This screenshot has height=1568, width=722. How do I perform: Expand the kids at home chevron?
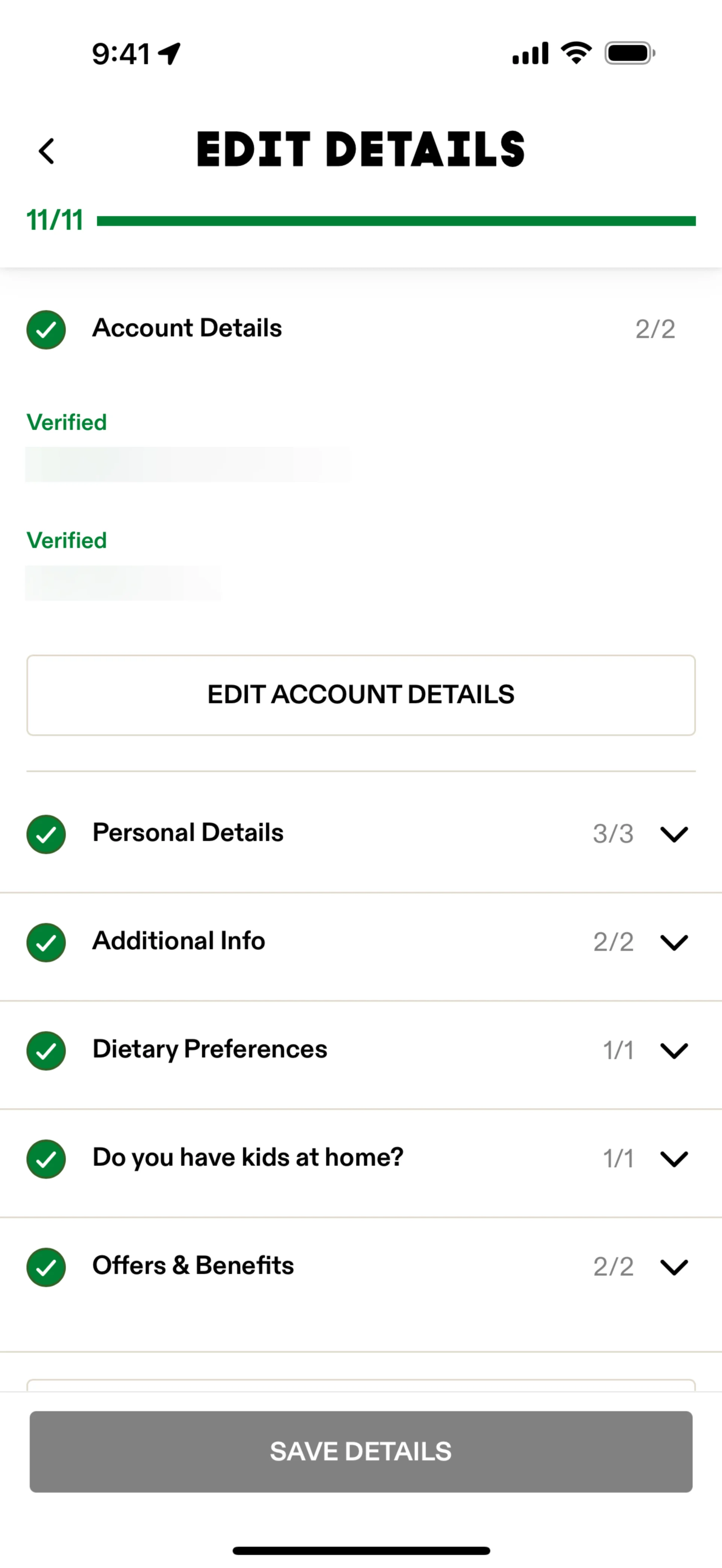674,1159
